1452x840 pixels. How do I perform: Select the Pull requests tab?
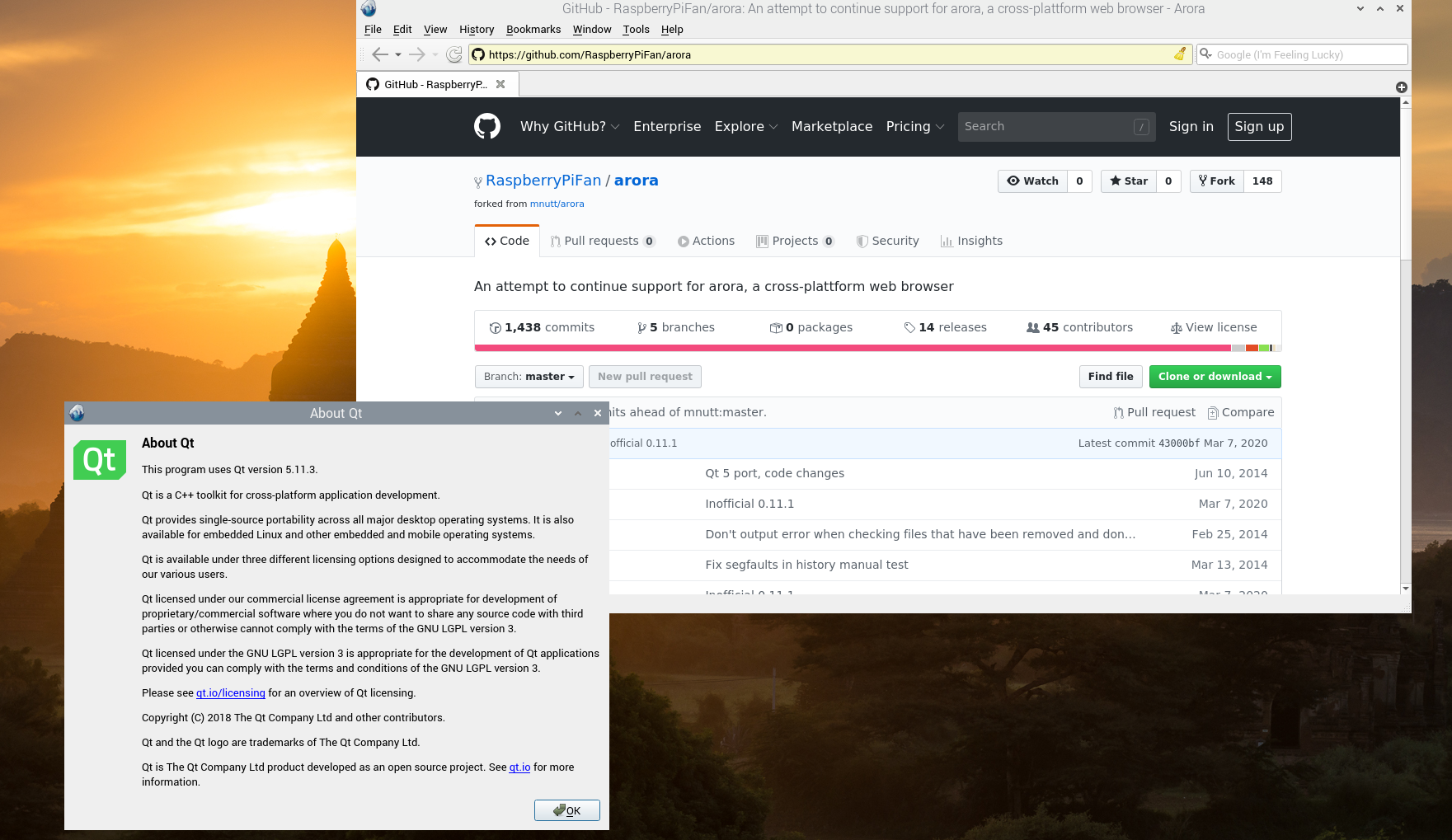[x=603, y=241]
